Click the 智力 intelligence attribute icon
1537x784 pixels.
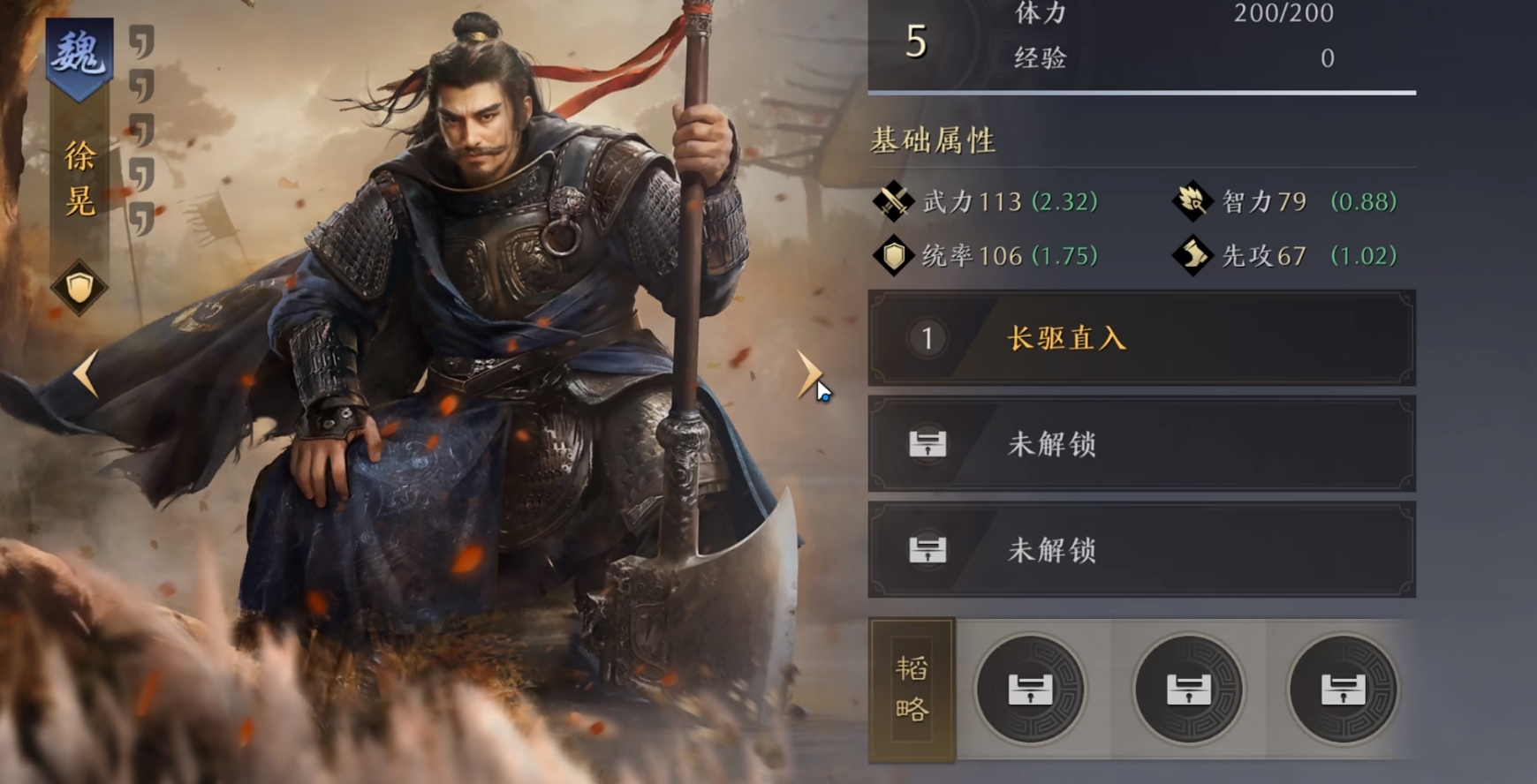[1192, 201]
